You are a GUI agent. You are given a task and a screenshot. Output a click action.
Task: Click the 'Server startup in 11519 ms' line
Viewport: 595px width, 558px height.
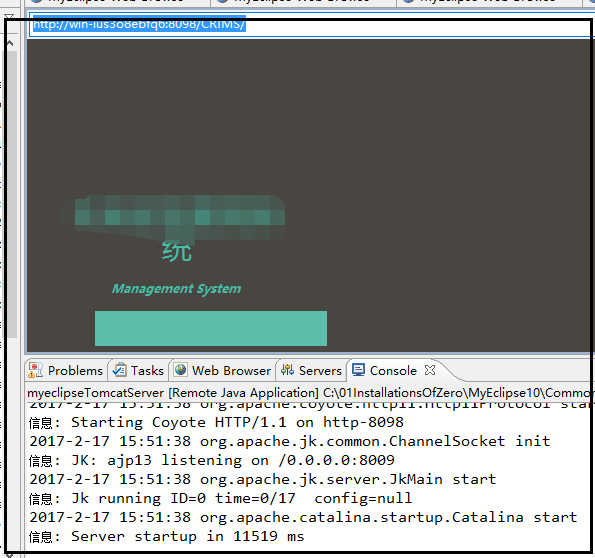coord(167,536)
